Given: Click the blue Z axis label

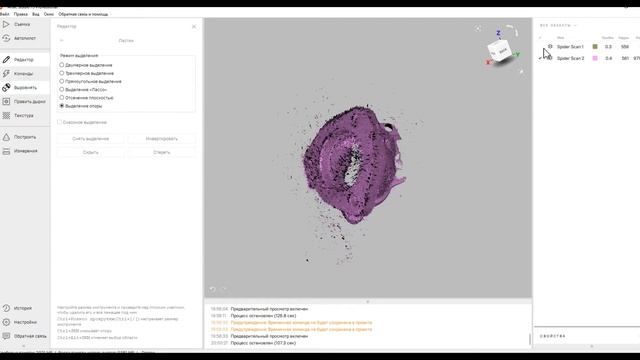Looking at the screenshot, I should [x=498, y=33].
